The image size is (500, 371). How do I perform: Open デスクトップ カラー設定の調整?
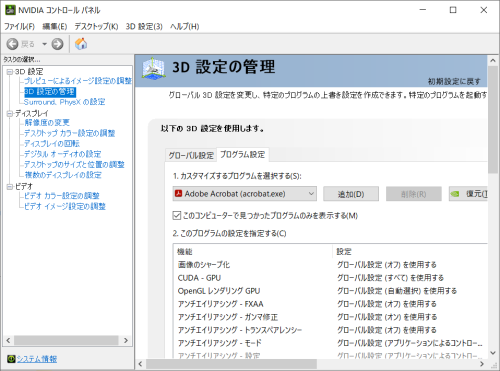tap(69, 133)
